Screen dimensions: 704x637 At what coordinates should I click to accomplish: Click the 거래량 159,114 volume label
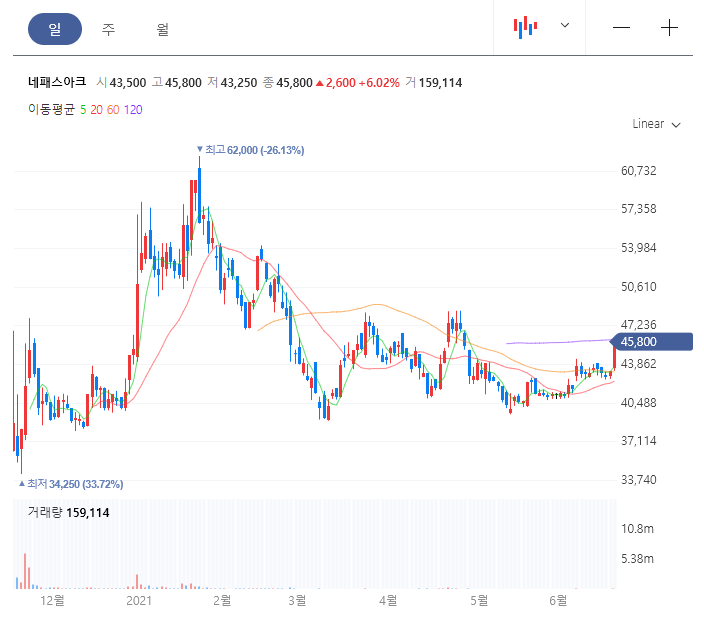68,513
